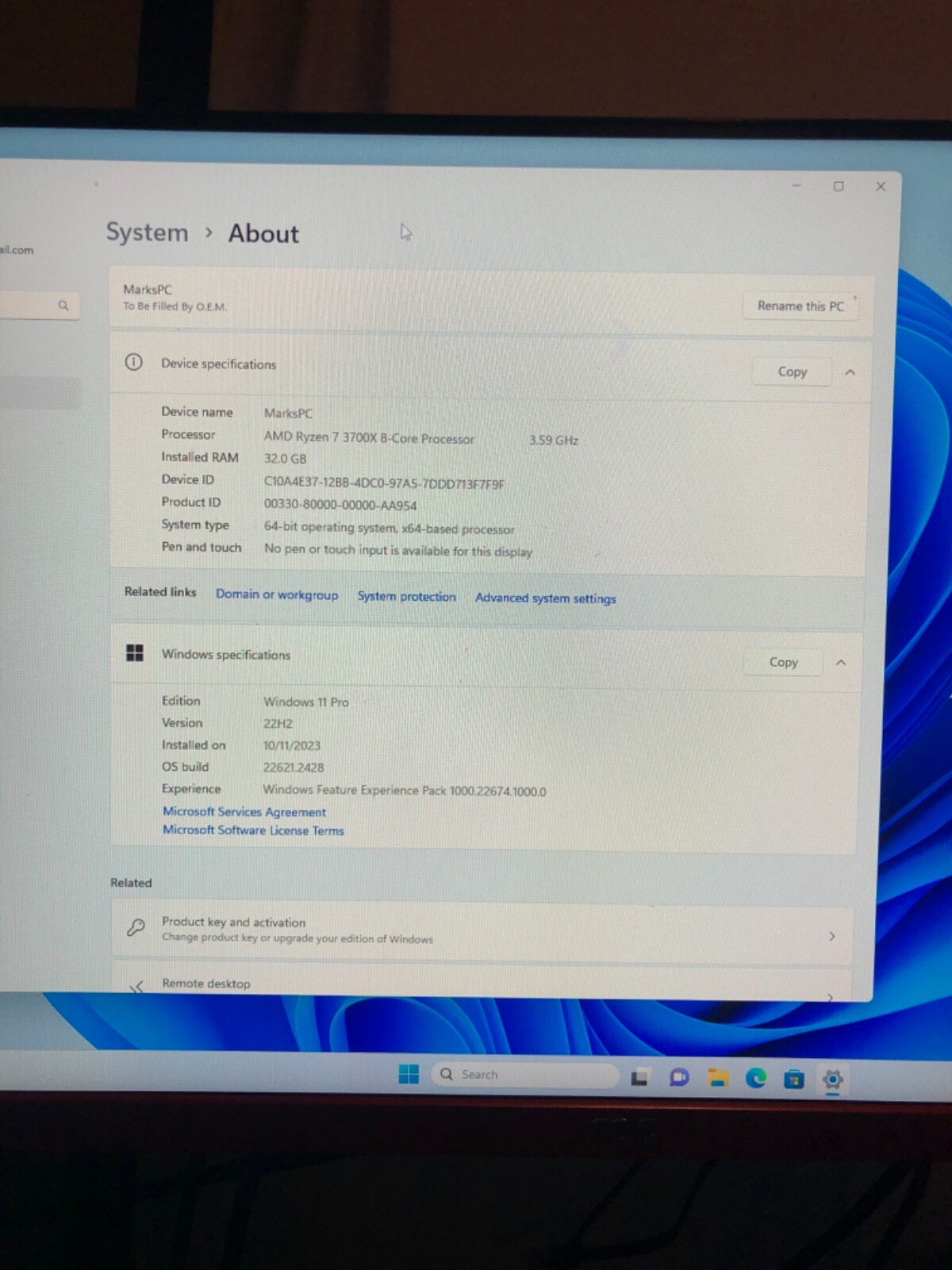The image size is (952, 1270).
Task: Click the Settings gear taskbar icon
Action: point(832,1079)
